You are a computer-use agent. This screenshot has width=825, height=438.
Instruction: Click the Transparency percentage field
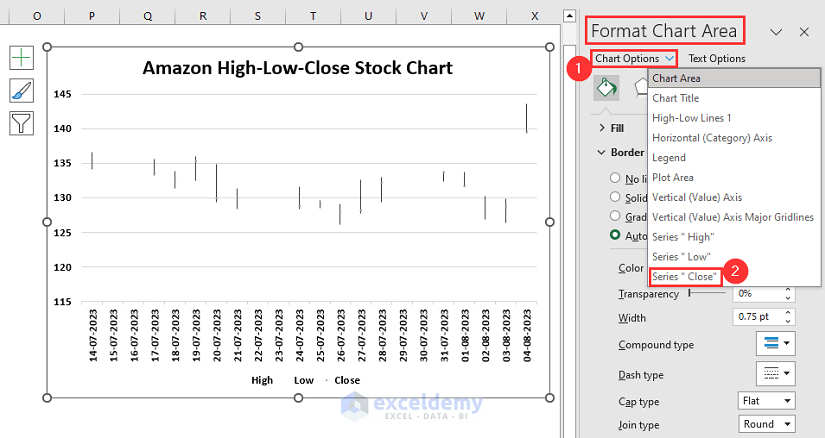758,293
